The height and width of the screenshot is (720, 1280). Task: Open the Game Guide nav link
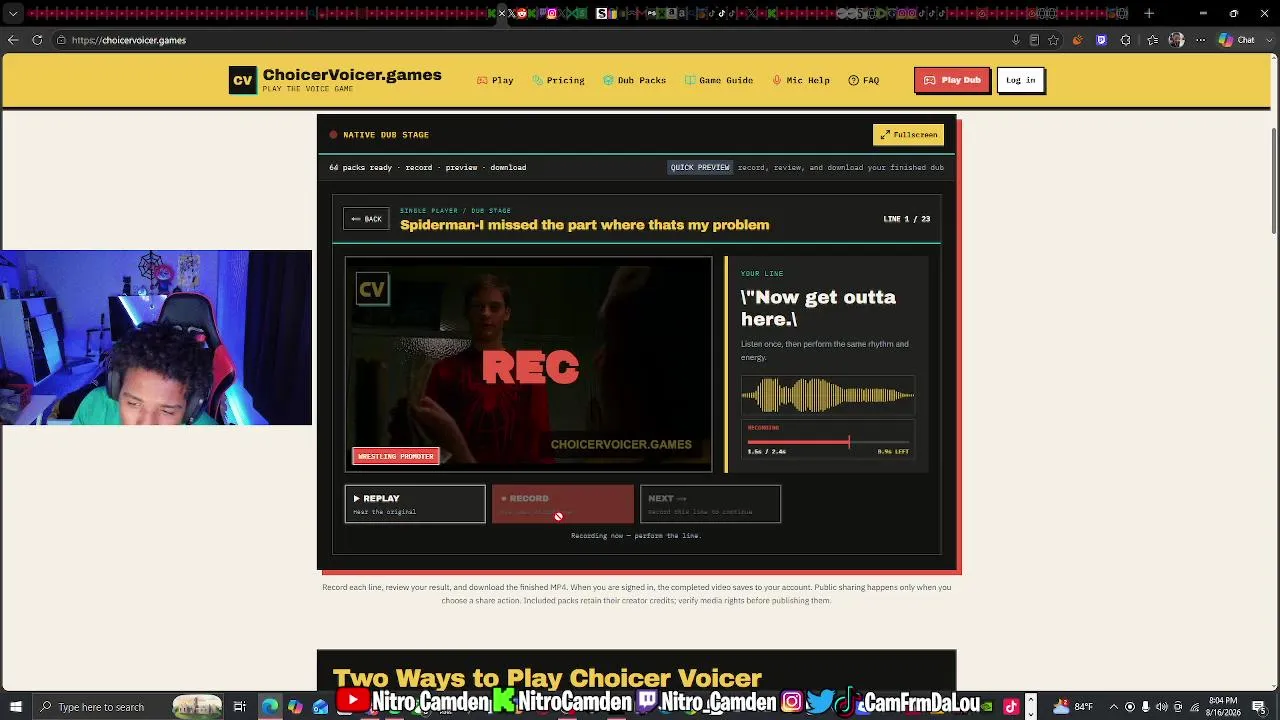tap(719, 80)
